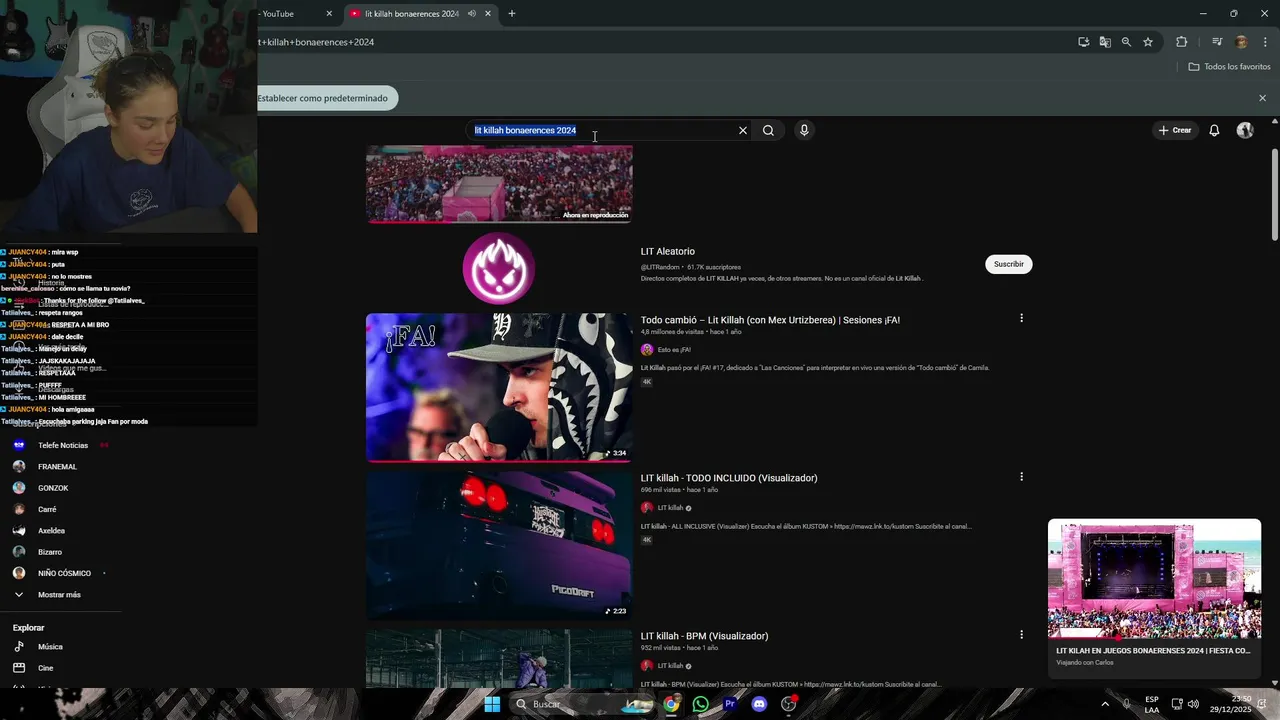
Task: Click the translate page icon
Action: click(x=1105, y=42)
